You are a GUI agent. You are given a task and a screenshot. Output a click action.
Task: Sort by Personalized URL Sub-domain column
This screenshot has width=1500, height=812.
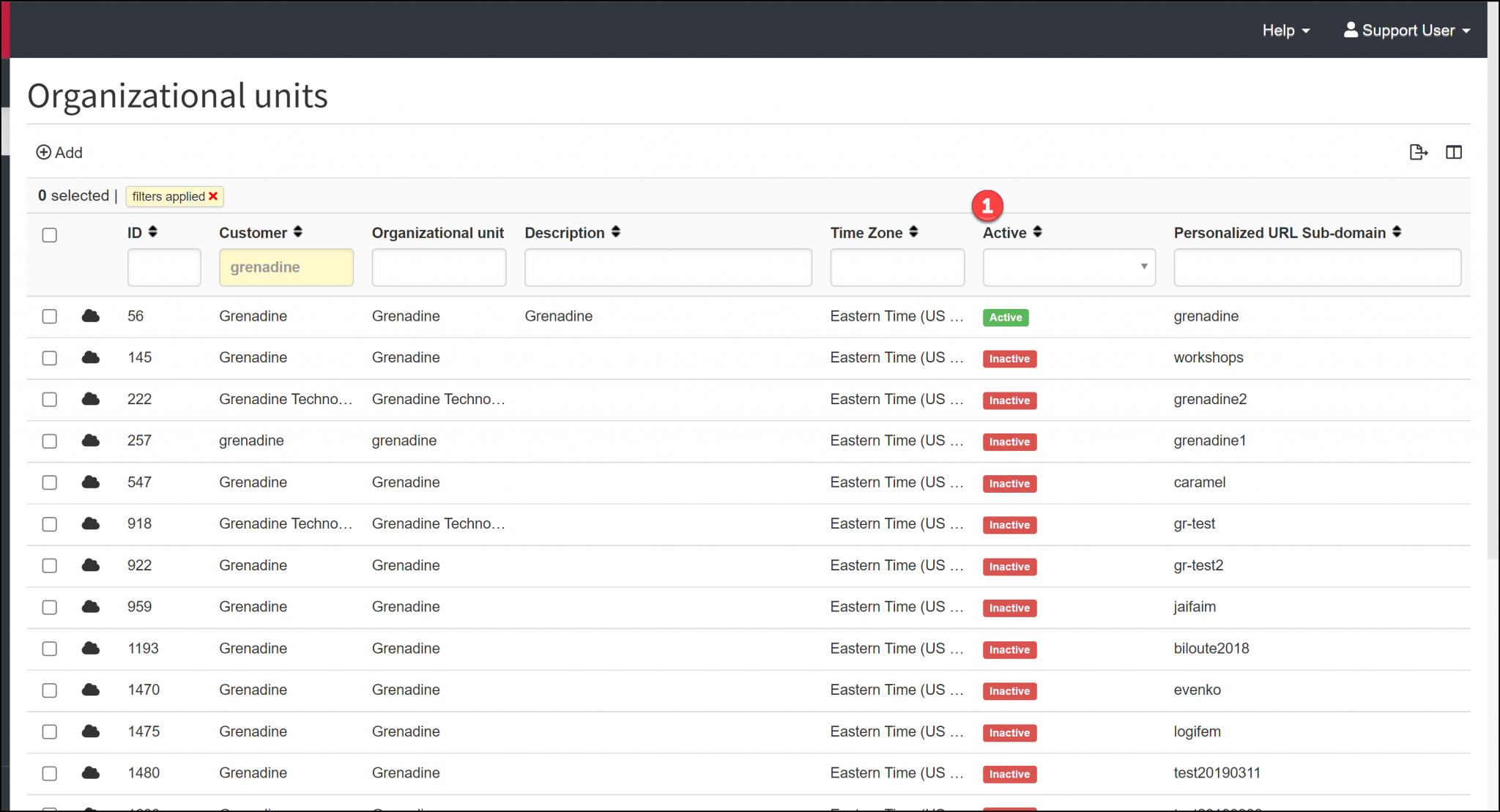(1398, 232)
